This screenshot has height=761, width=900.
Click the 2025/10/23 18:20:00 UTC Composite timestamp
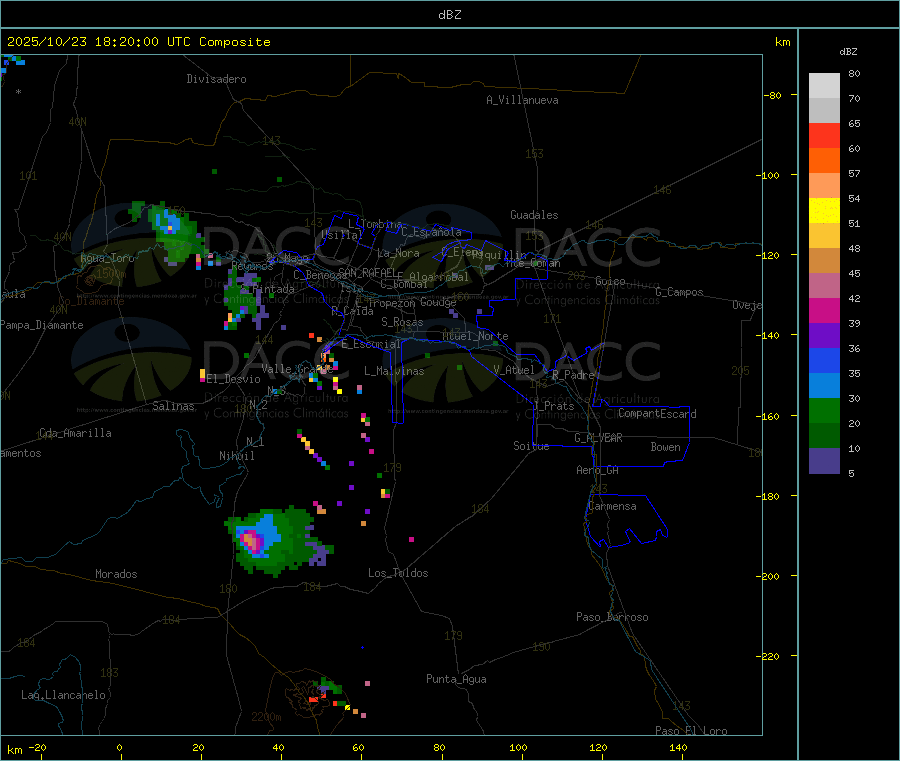pyautogui.click(x=138, y=42)
